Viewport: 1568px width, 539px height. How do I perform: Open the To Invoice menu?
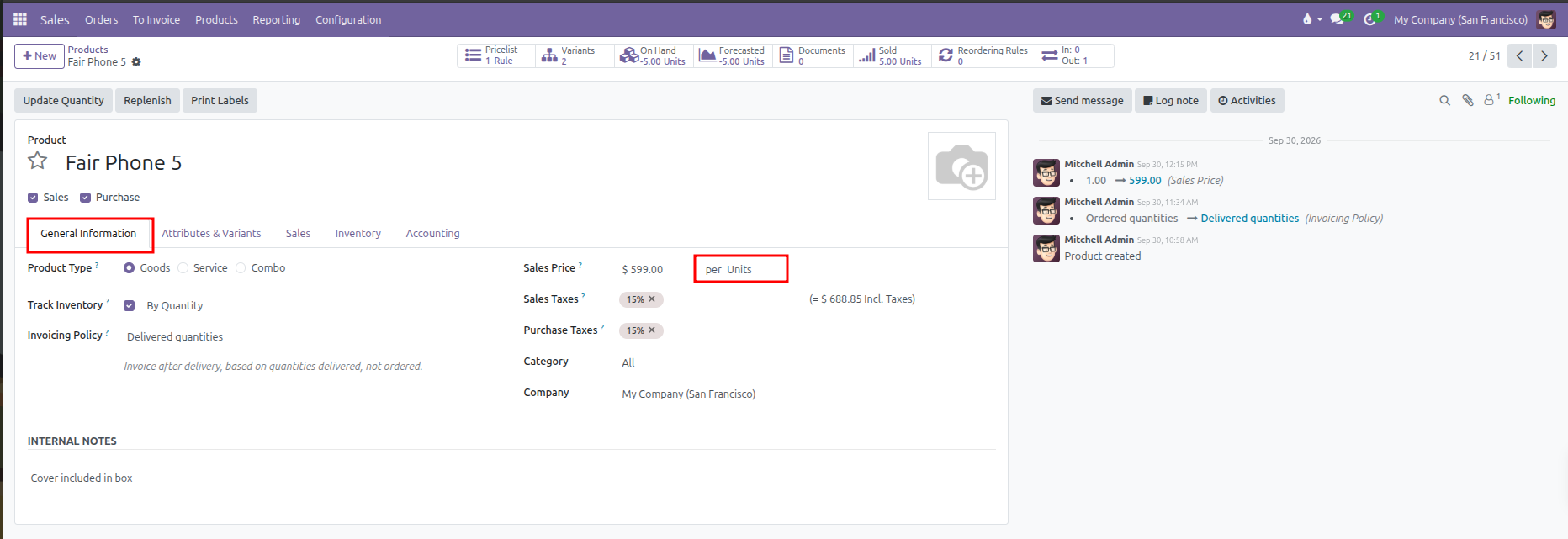click(156, 19)
